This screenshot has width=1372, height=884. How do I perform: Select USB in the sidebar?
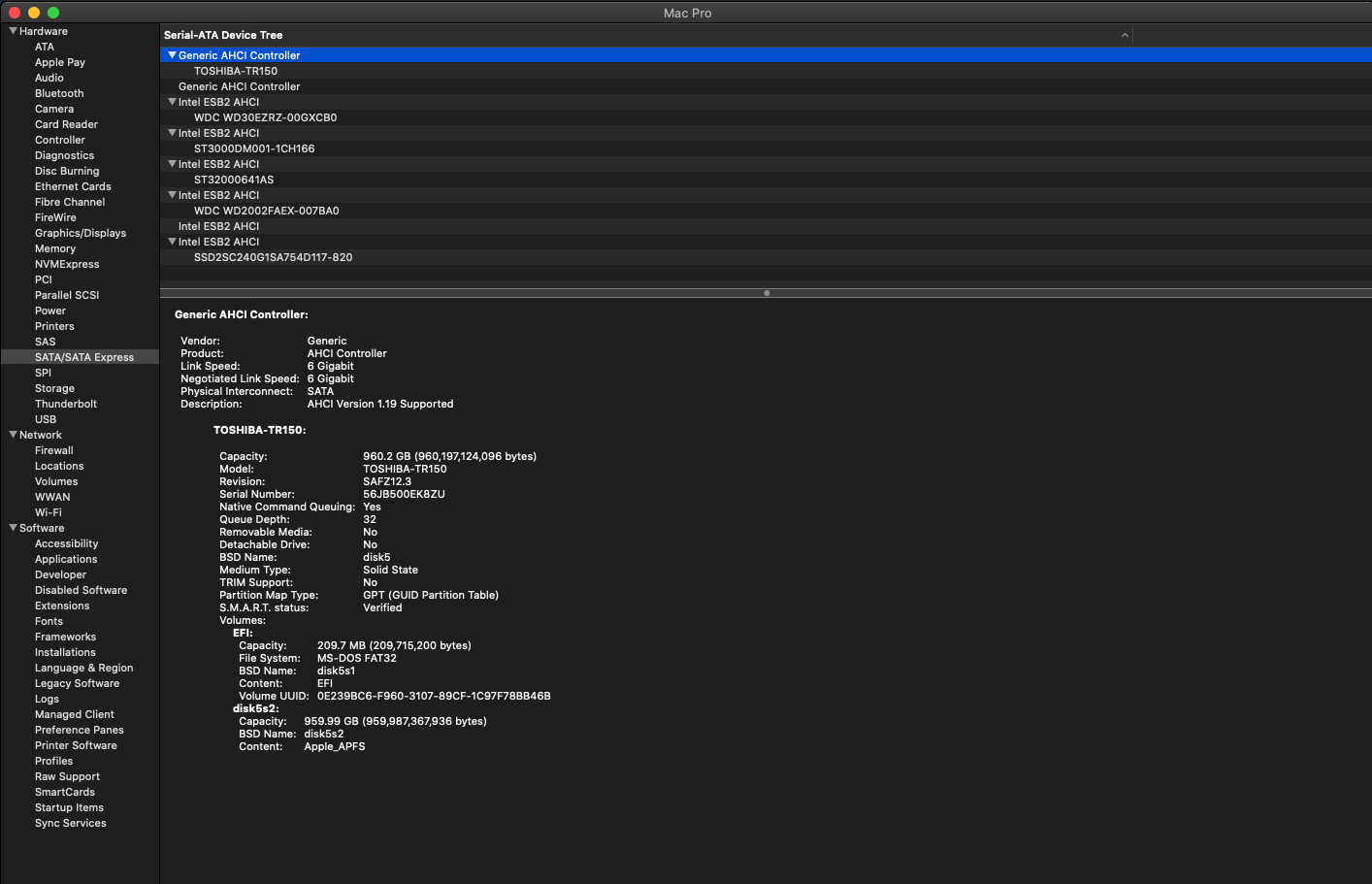pyautogui.click(x=46, y=419)
